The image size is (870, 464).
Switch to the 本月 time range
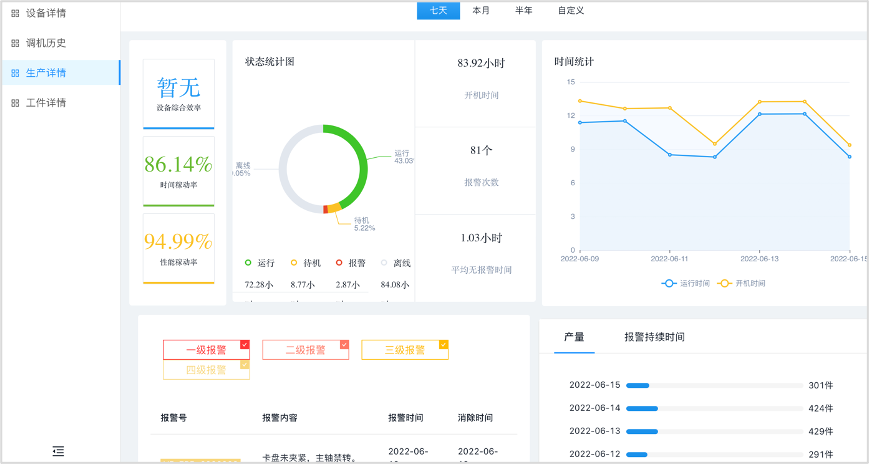tap(481, 10)
